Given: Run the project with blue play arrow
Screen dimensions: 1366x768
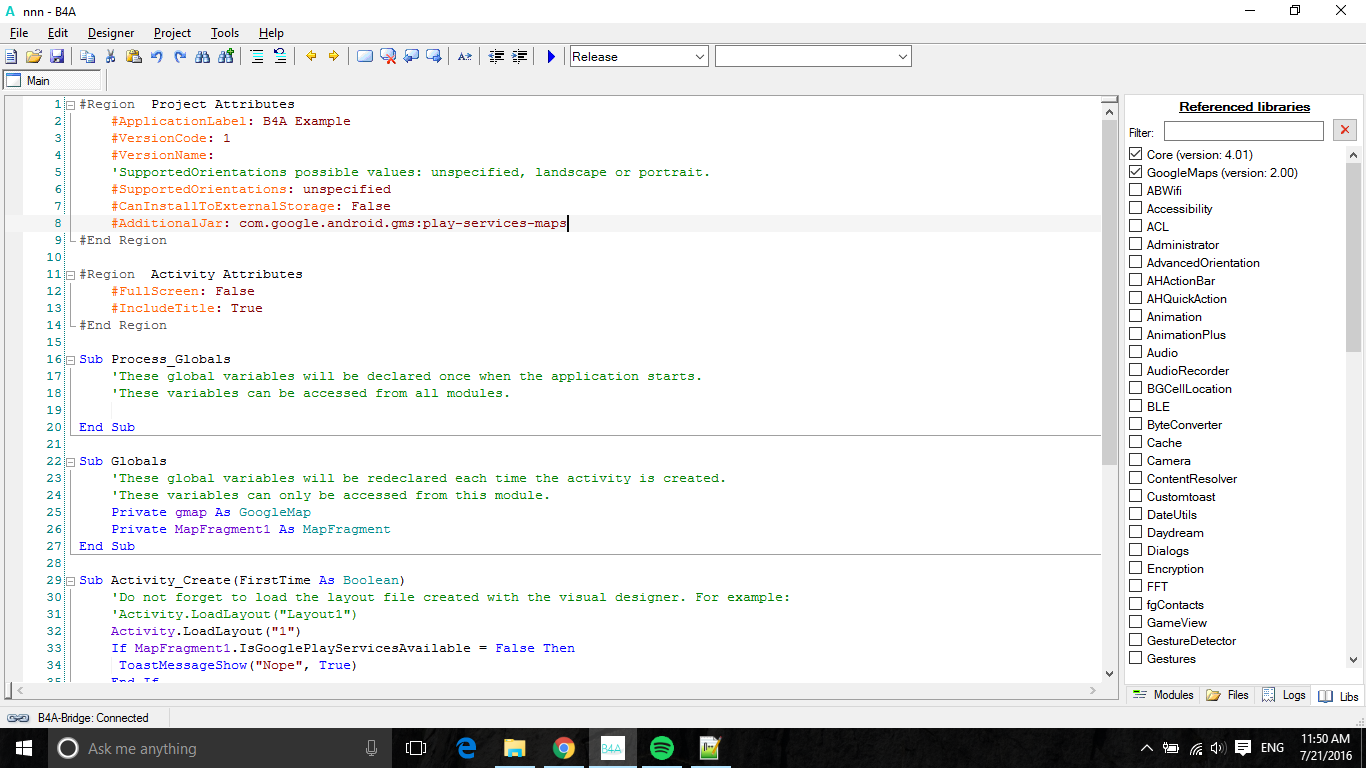Looking at the screenshot, I should click(x=550, y=57).
